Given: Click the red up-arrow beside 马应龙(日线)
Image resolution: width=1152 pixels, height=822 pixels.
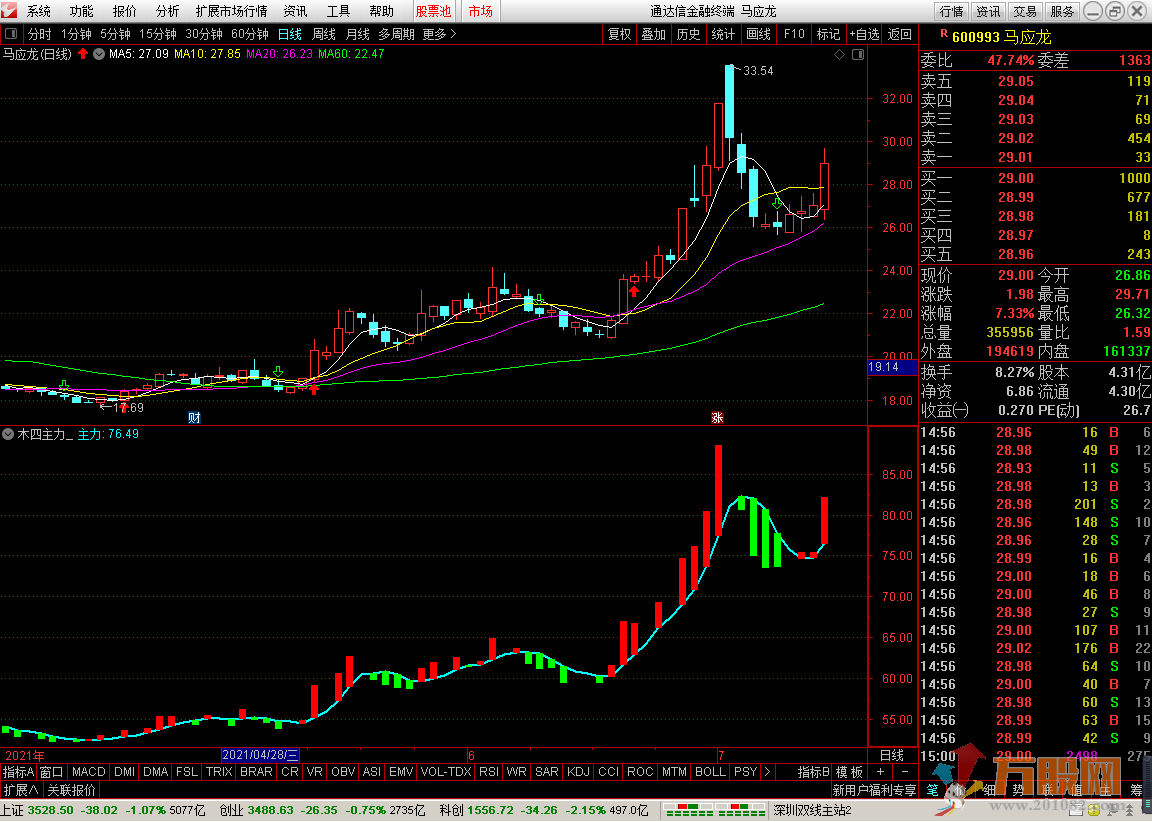Looking at the screenshot, I should pos(83,54).
